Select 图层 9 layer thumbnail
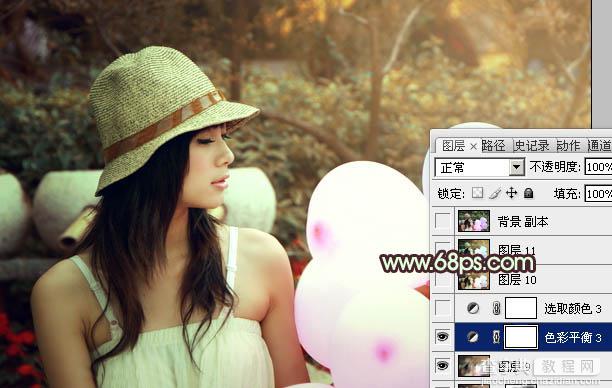Viewport: 612px width, 388px height. 474,366
